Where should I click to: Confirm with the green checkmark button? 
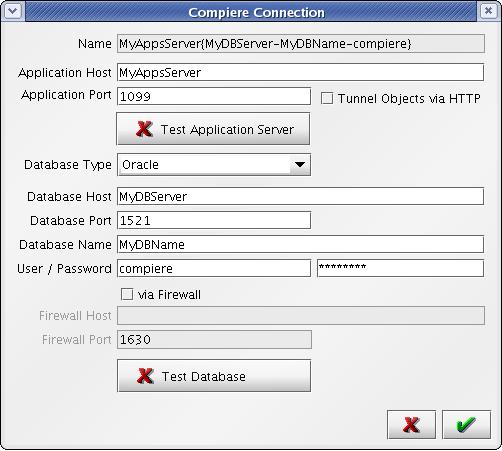[466, 424]
